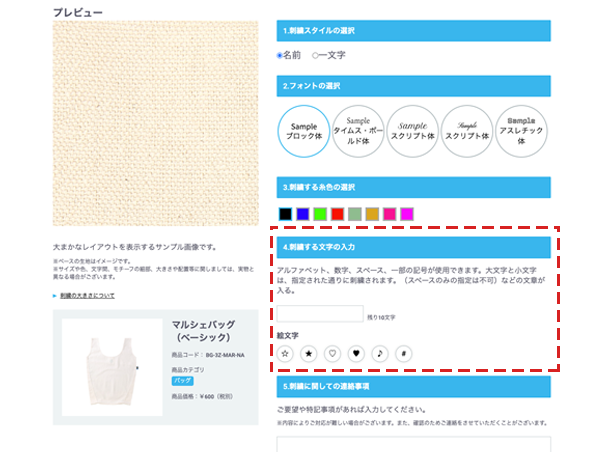Insert the outlined star emoji
Image resolution: width=600 pixels, height=452 pixels.
pos(285,353)
